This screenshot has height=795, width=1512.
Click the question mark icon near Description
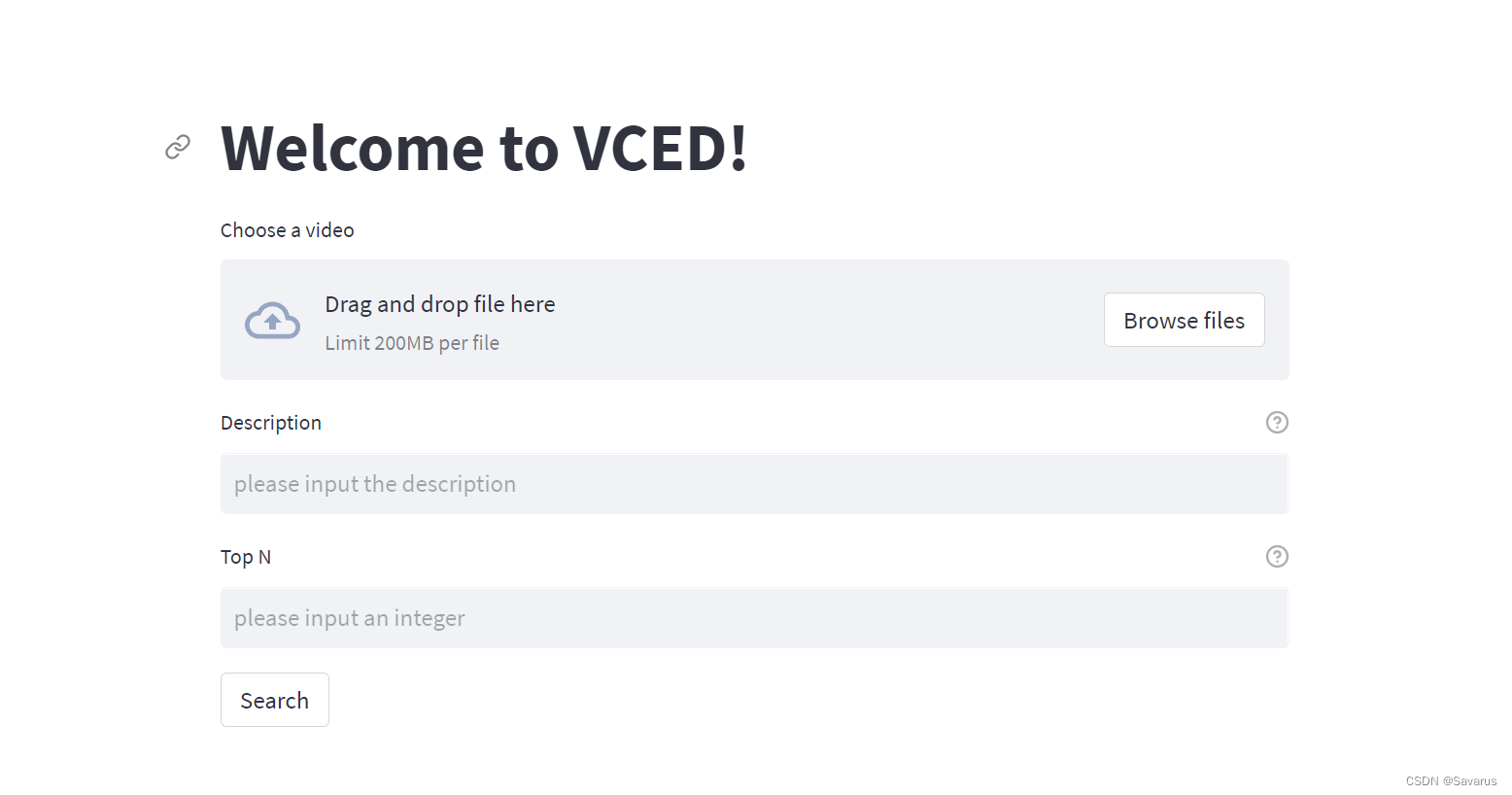(1277, 422)
